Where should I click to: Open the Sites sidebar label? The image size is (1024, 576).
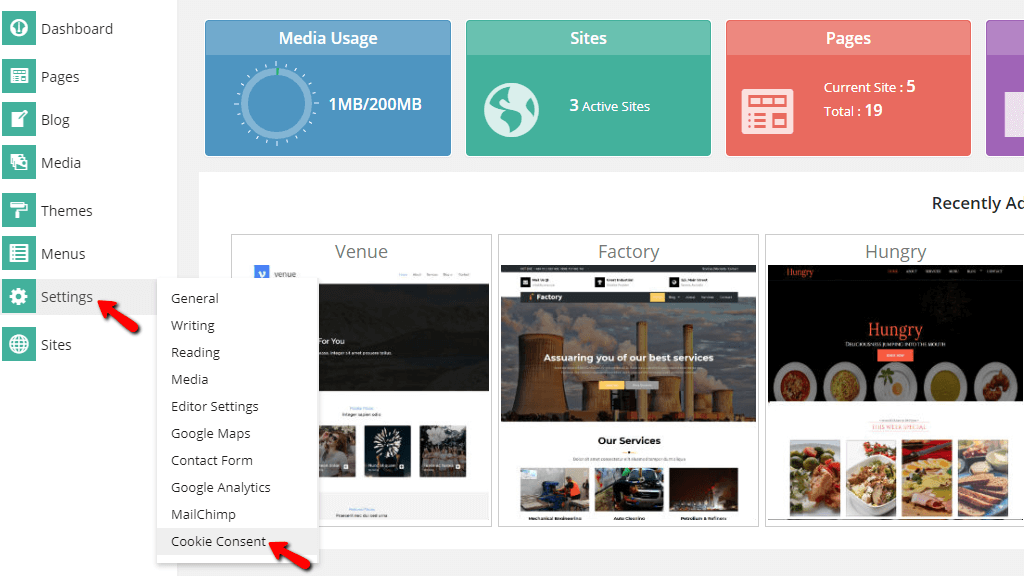[56, 345]
